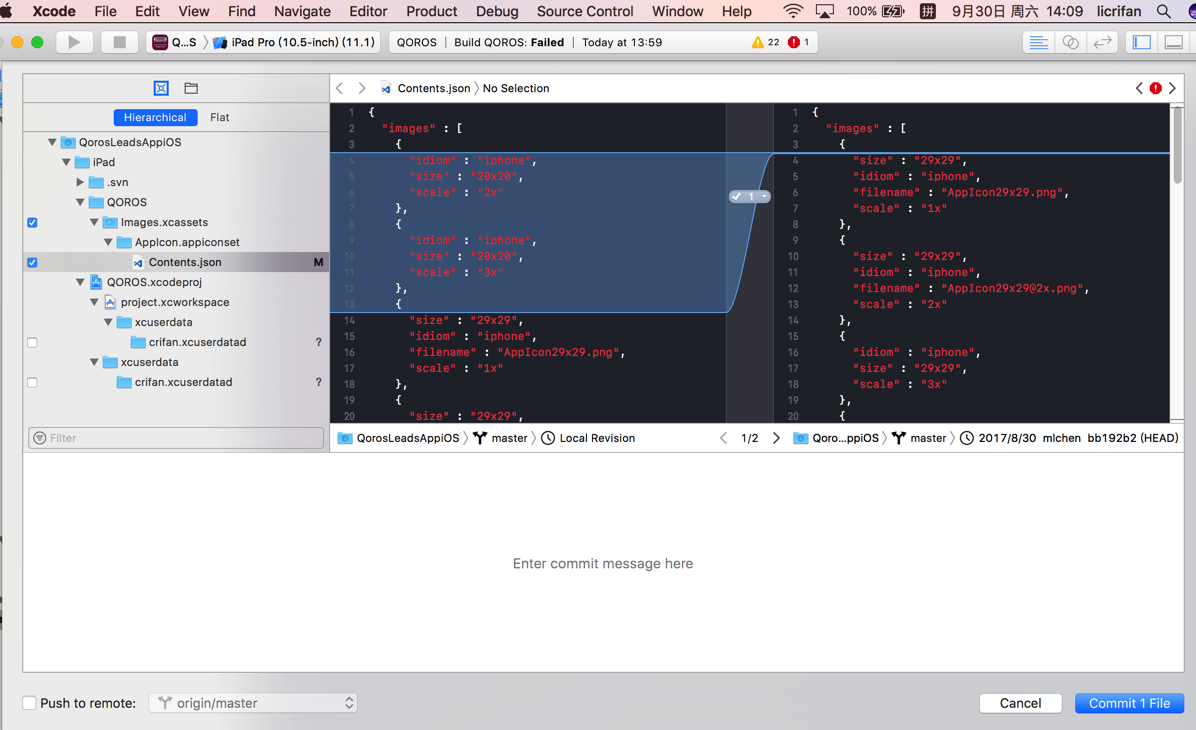Screen dimensions: 1196x730
Task: Open the AirPlay display menu
Action: (x=825, y=11)
